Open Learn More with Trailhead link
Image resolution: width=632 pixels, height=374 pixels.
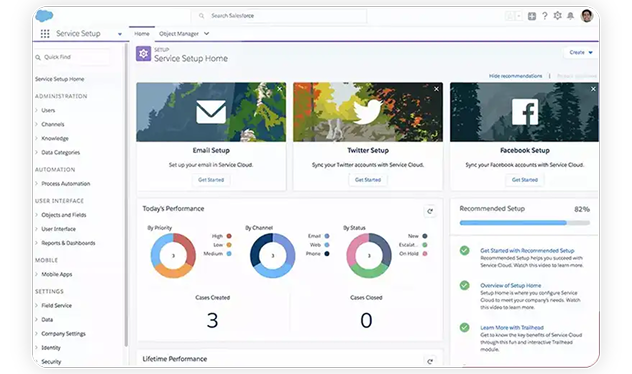512,328
